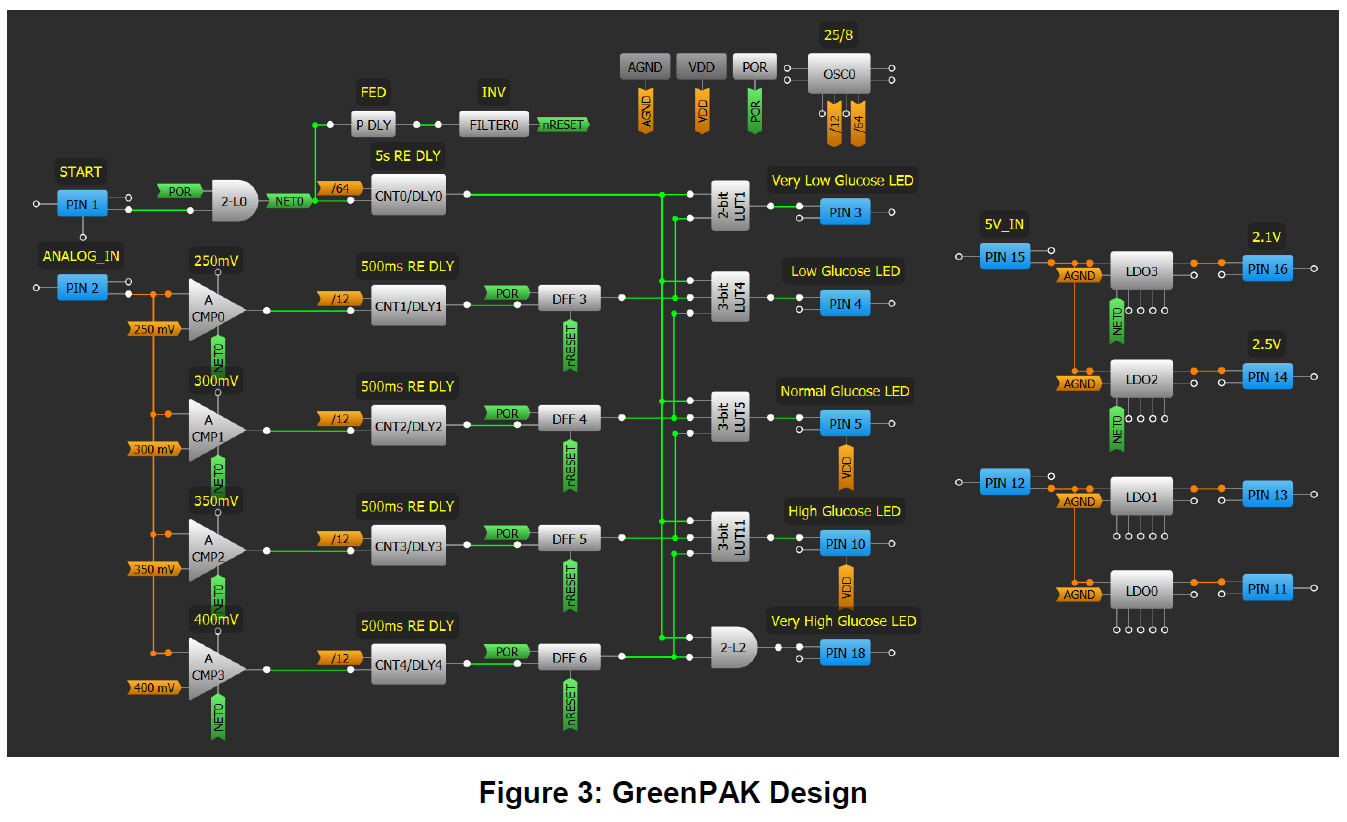Select the PIN 15 5V_IN block

pos(1005,257)
